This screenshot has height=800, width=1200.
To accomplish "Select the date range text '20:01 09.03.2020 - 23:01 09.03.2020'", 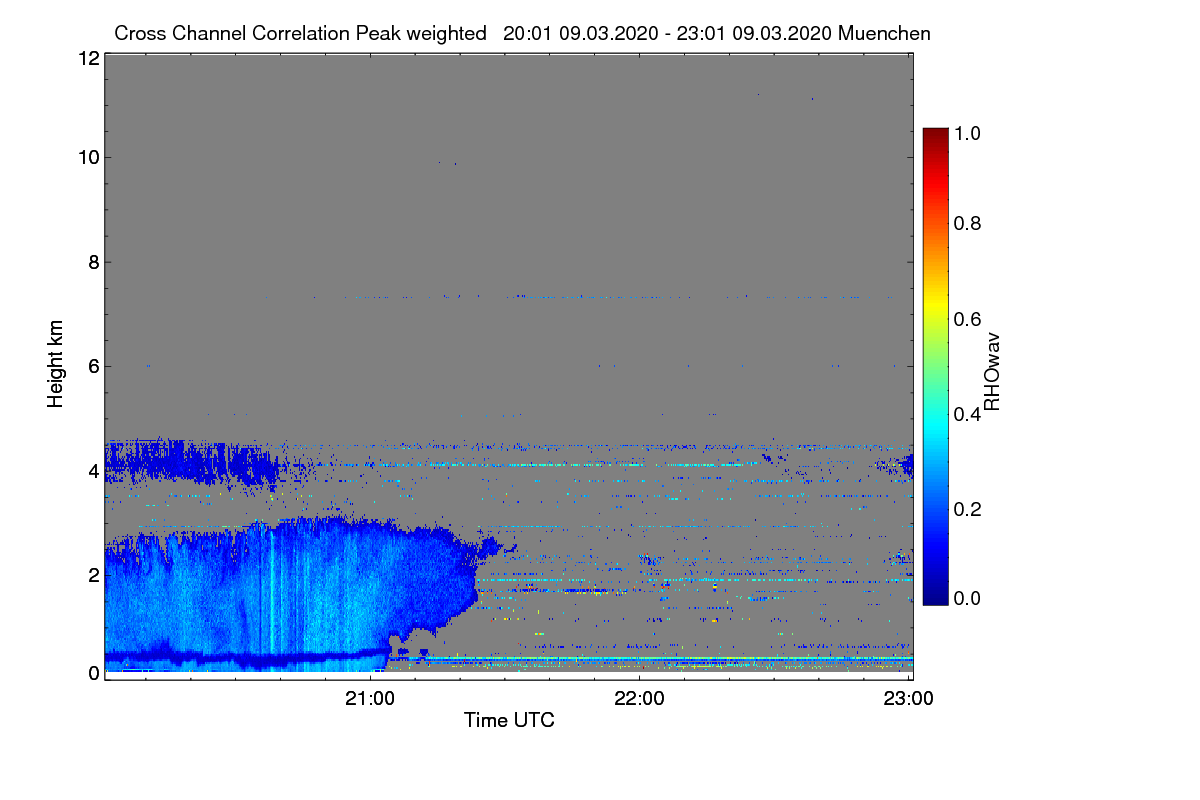I will tap(669, 33).
